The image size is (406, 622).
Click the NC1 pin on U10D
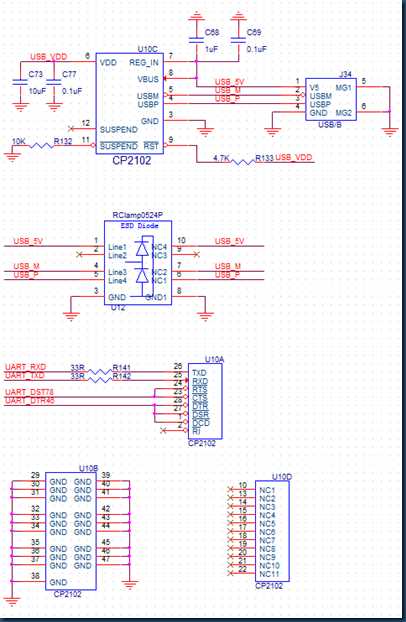267,490
